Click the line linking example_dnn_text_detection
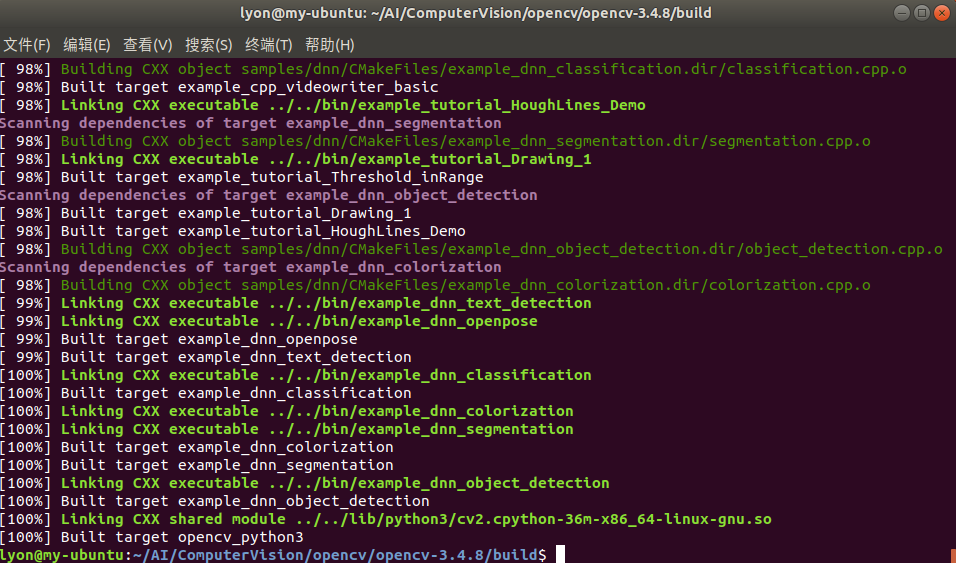Image resolution: width=956 pixels, height=563 pixels. 296,303
